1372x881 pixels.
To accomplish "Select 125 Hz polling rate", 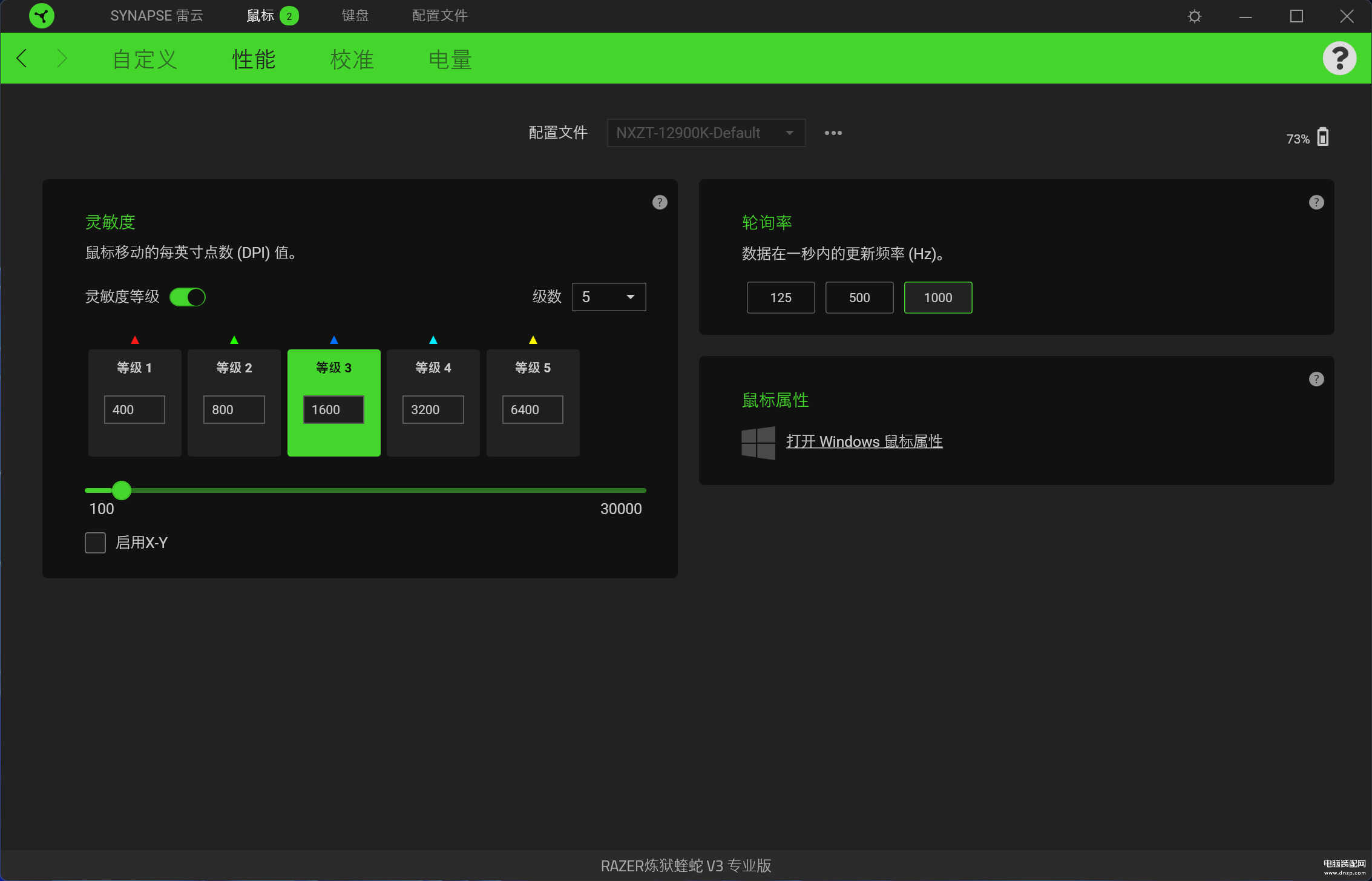I will tap(781, 297).
